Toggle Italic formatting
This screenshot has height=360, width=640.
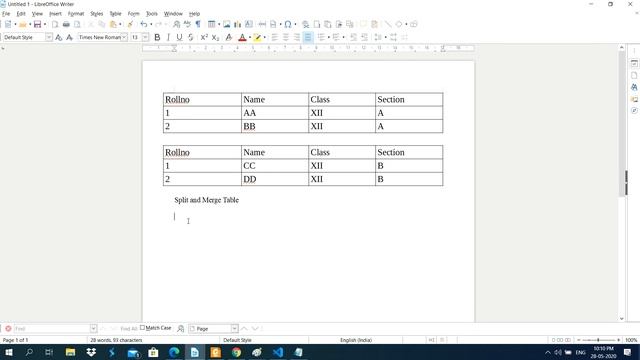168,37
